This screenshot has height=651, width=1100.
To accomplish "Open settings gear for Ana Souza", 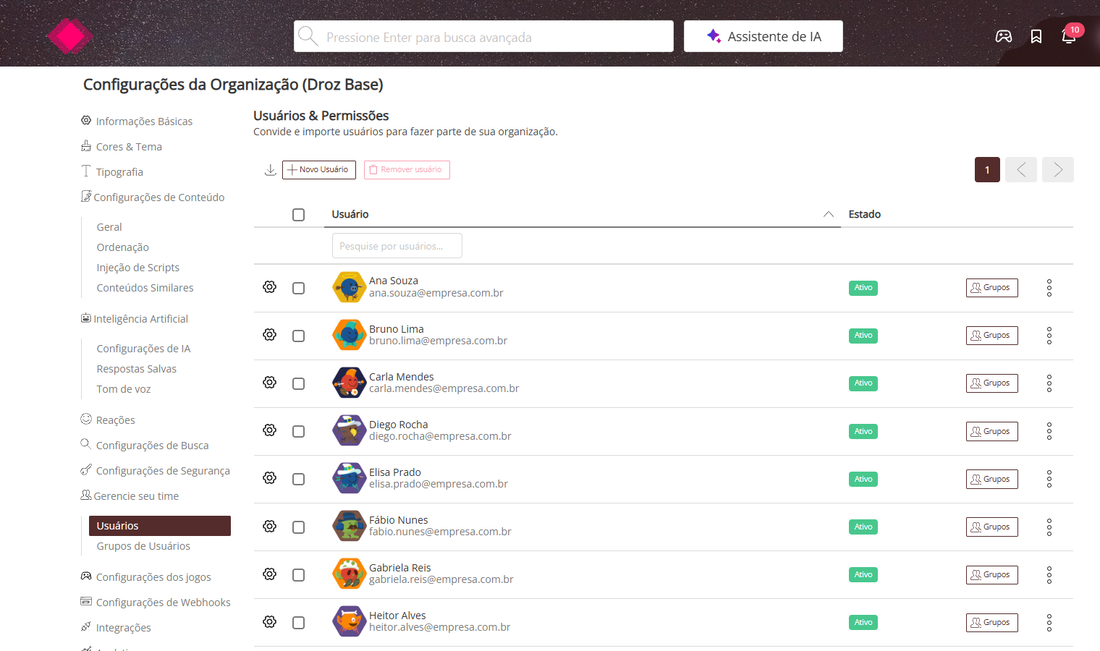I will (269, 287).
